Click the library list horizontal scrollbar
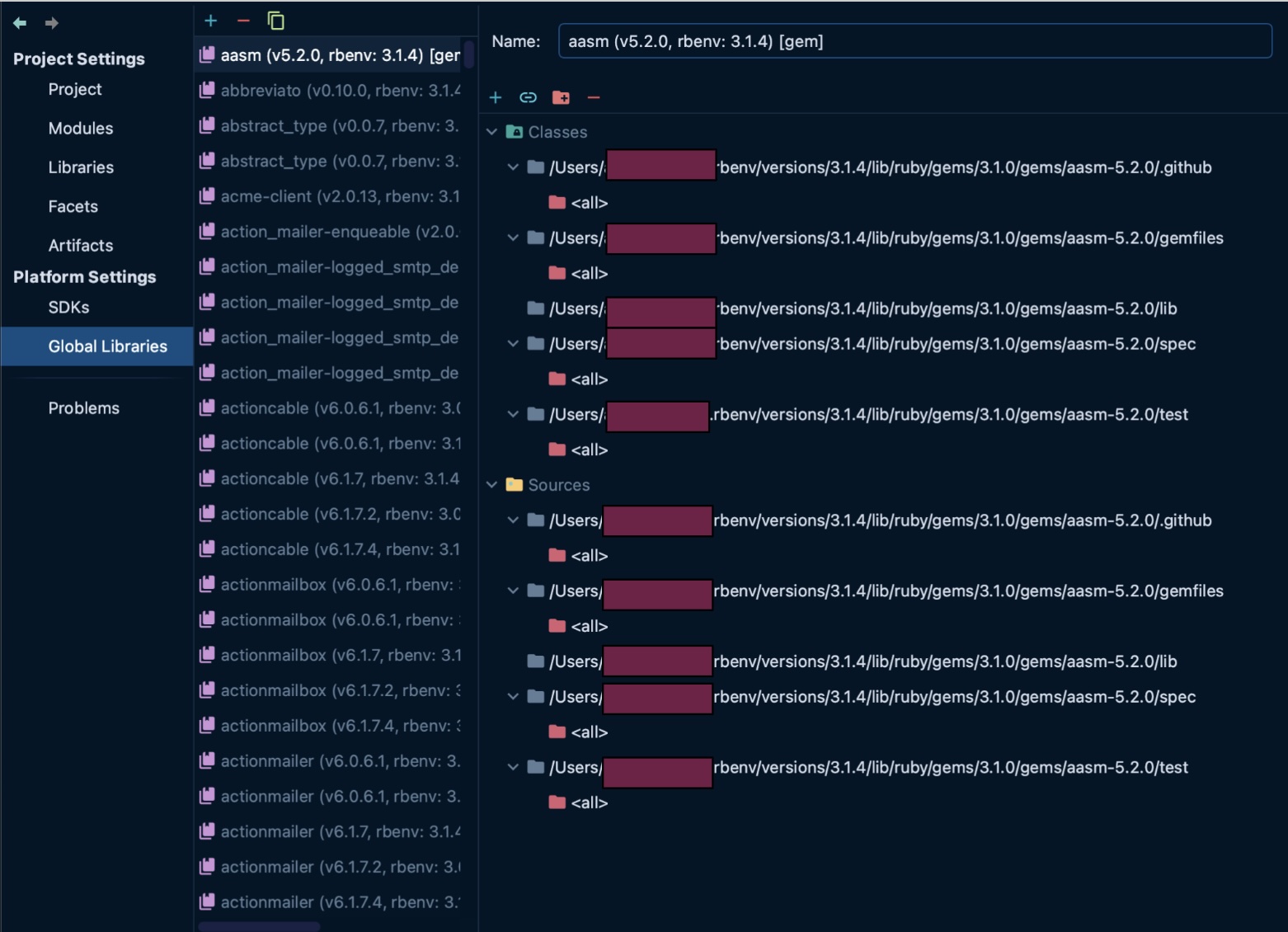Image resolution: width=1288 pixels, height=932 pixels. [259, 926]
